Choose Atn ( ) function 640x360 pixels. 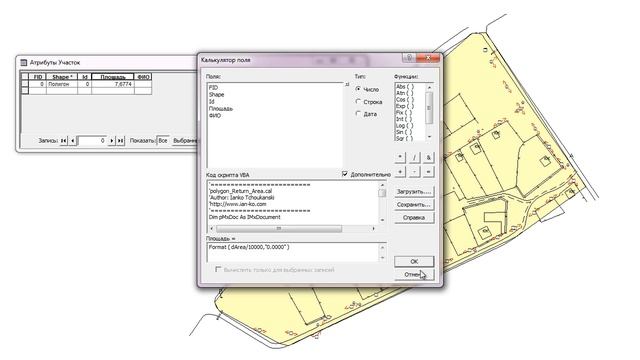point(405,93)
